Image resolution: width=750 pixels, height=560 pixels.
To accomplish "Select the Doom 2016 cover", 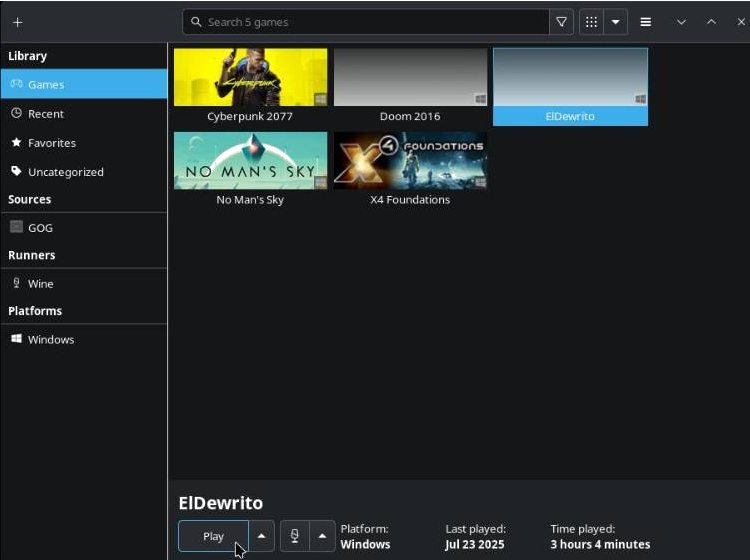I will 410,77.
